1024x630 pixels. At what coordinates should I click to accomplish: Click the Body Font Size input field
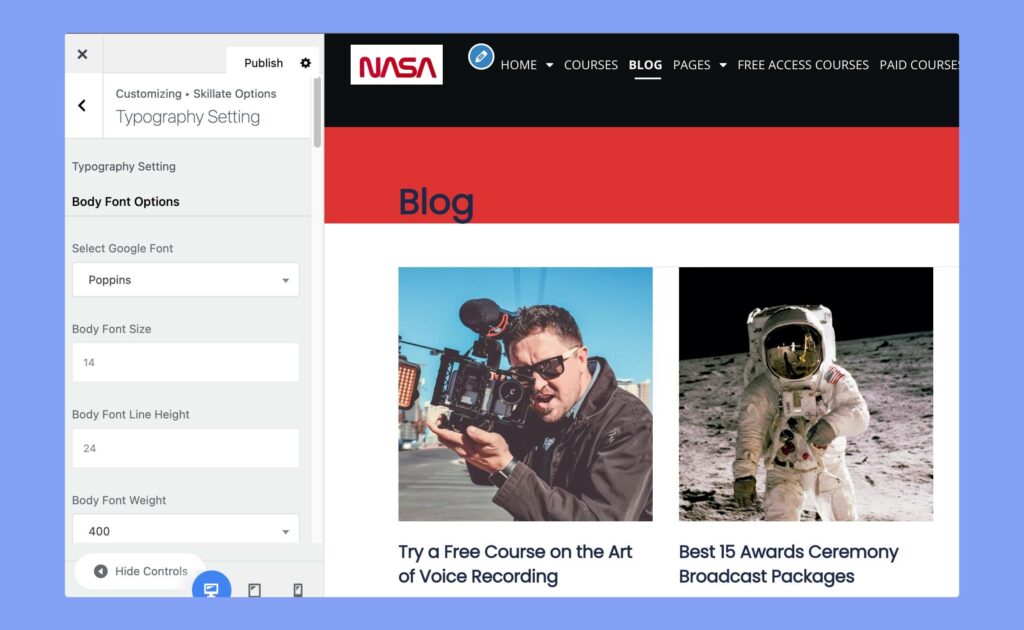[185, 362]
